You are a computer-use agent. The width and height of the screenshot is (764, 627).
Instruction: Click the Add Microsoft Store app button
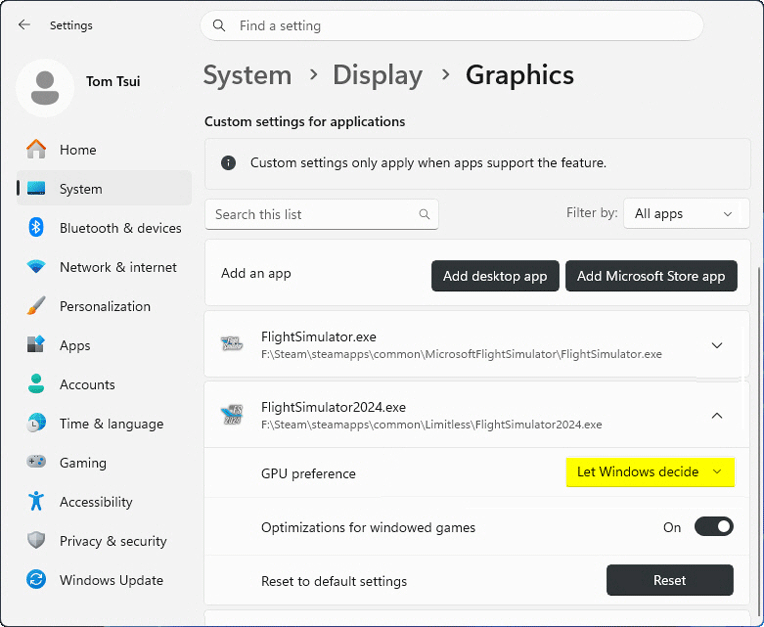[x=651, y=276]
